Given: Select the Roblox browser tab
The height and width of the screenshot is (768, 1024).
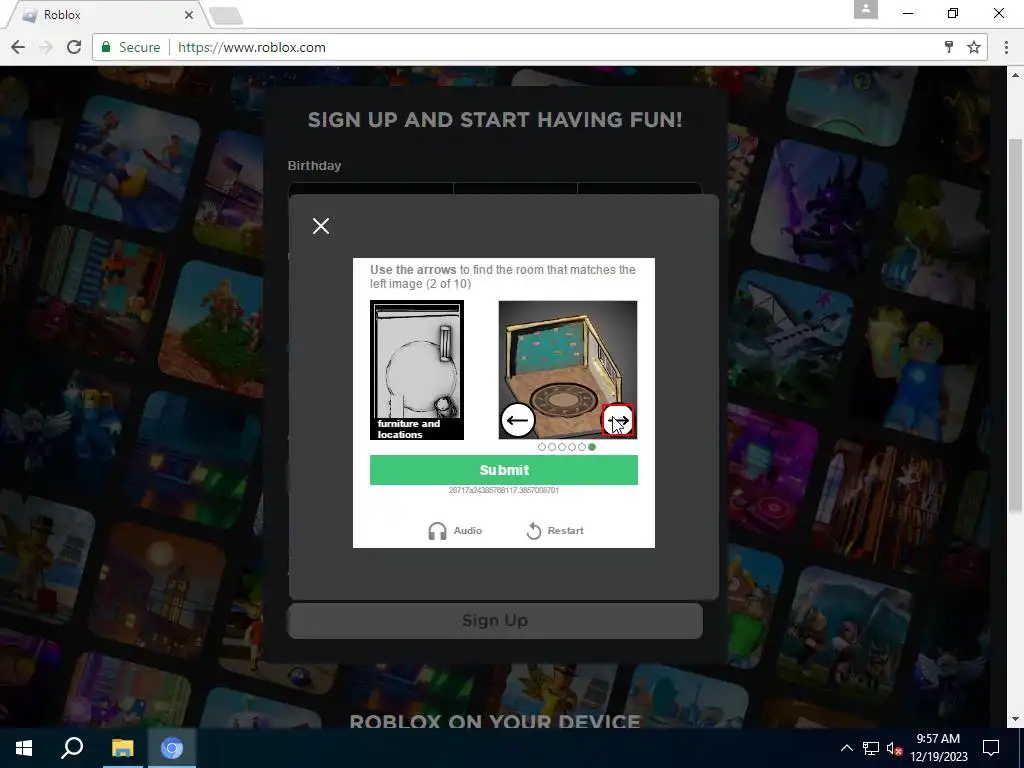Looking at the screenshot, I should pos(108,14).
